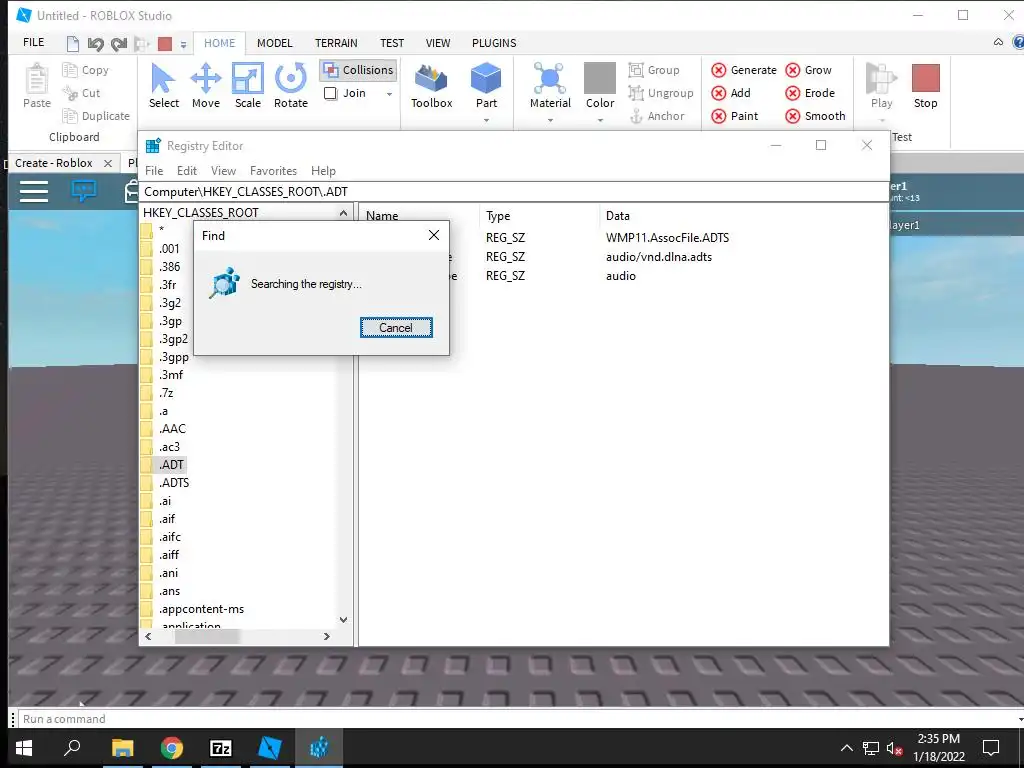Select the Create - Roblox document tab
The image size is (1024, 768).
pos(54,163)
